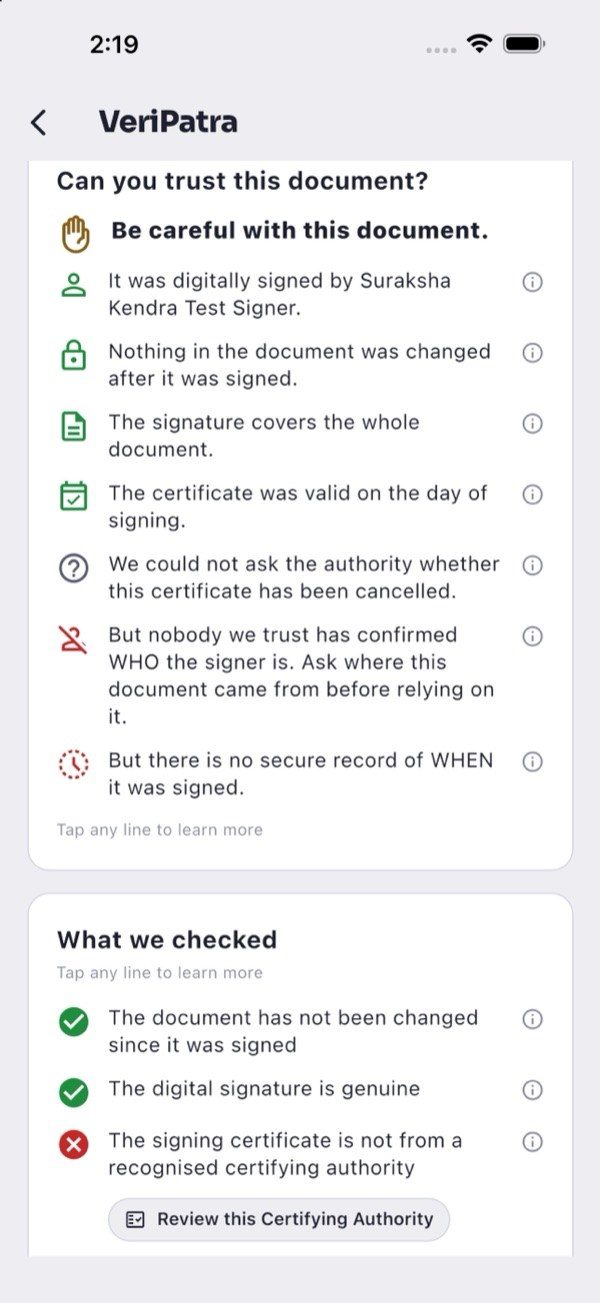
Task: Tap the raised hand caution icon
Action: (x=74, y=234)
